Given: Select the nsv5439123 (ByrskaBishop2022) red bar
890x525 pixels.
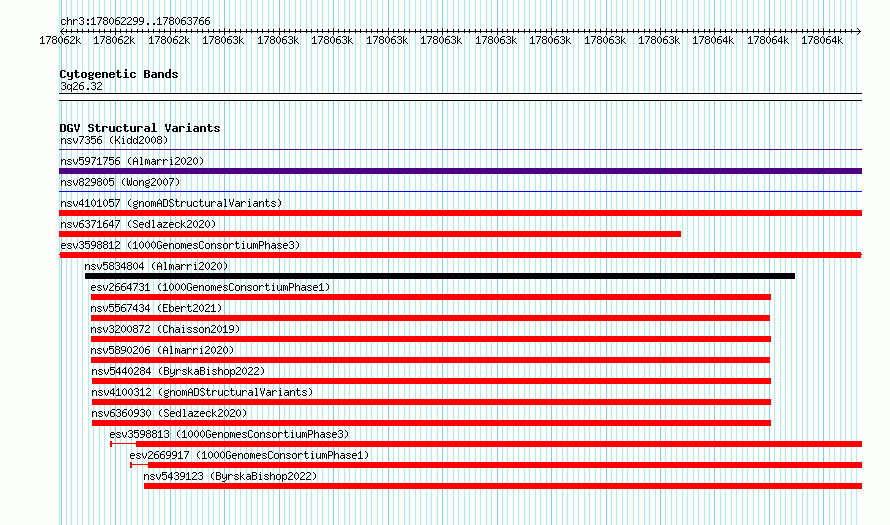Looking at the screenshot, I should [503, 486].
